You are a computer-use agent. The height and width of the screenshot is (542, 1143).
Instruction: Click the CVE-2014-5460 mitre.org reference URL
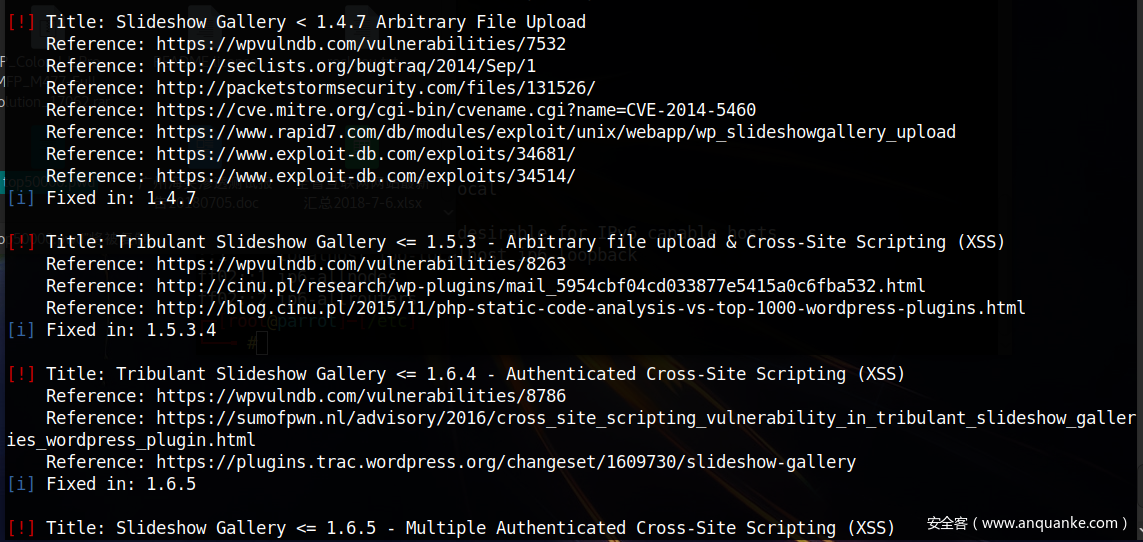456,110
